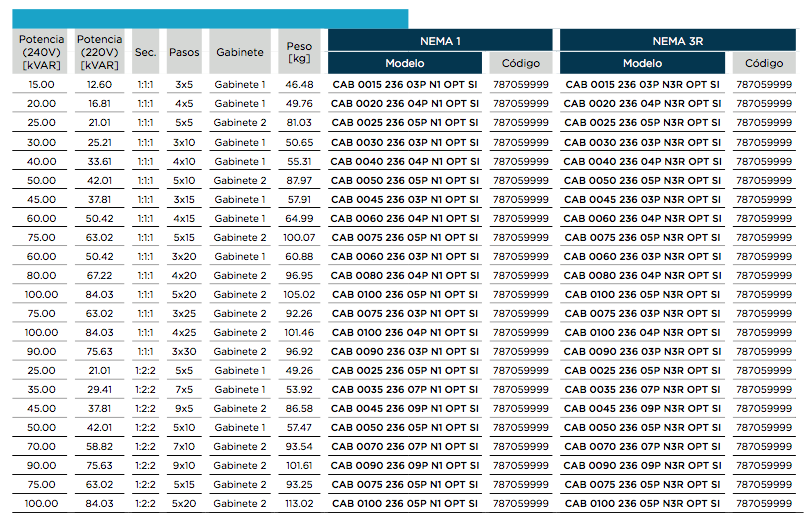Click the 3x5 Pasos cell
The height and width of the screenshot is (531, 809).
184,85
